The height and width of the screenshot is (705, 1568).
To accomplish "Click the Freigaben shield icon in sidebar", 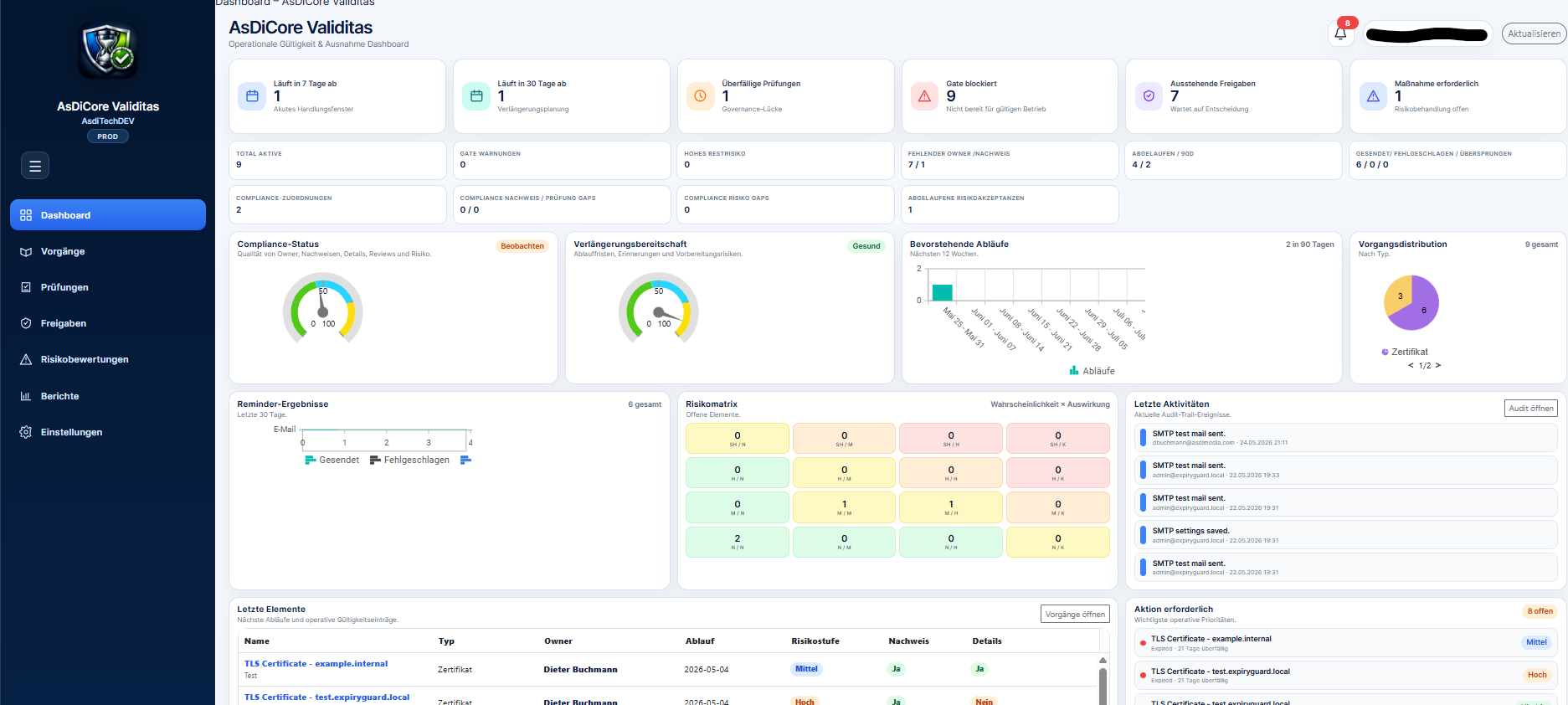I will [26, 323].
